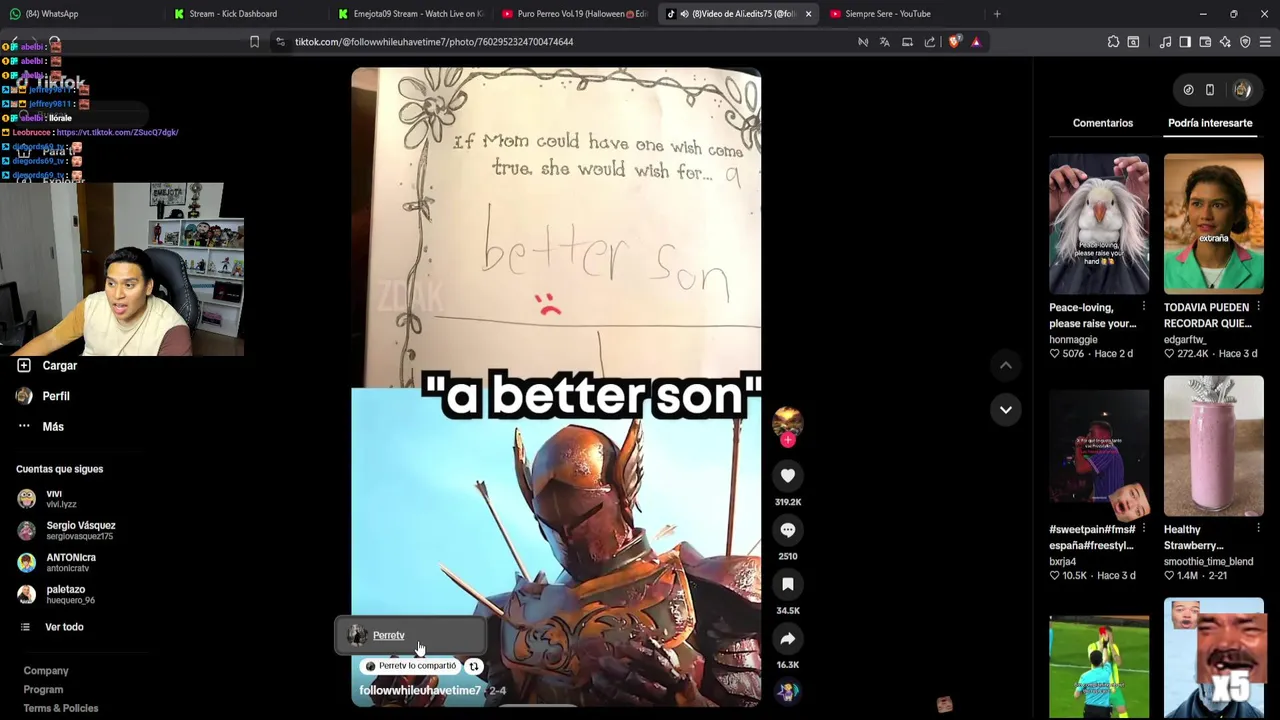The height and width of the screenshot is (720, 1280).
Task: Close the active TikTok browser tab
Action: click(808, 14)
